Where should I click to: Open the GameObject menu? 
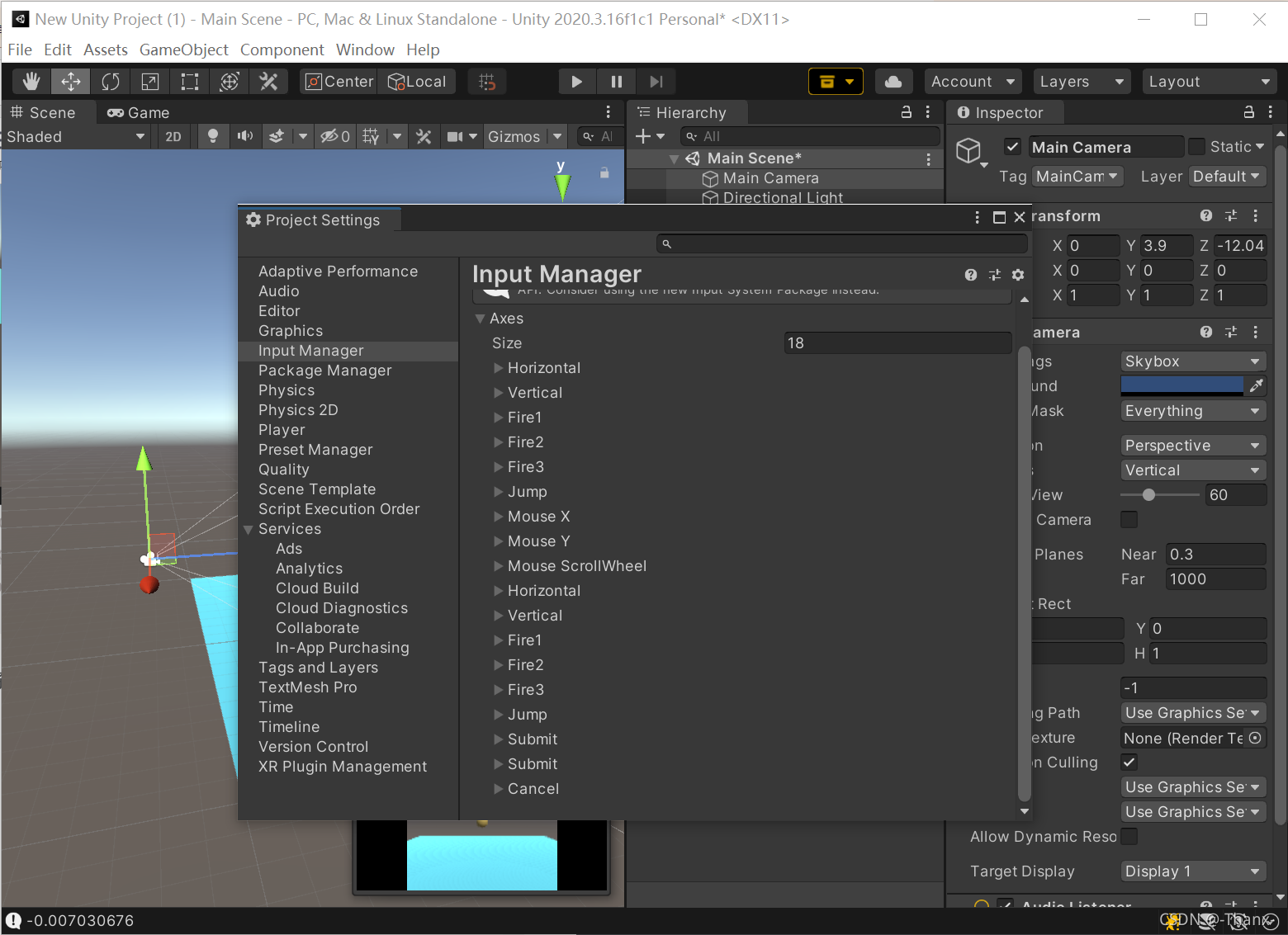pos(183,50)
